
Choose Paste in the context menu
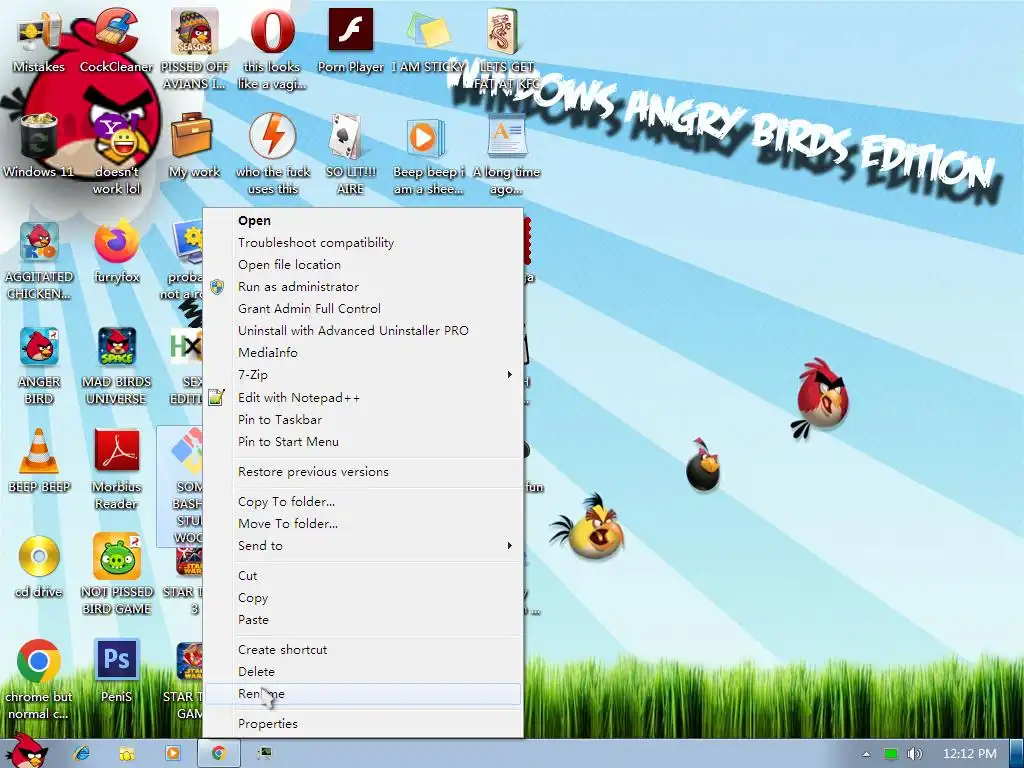click(363, 619)
